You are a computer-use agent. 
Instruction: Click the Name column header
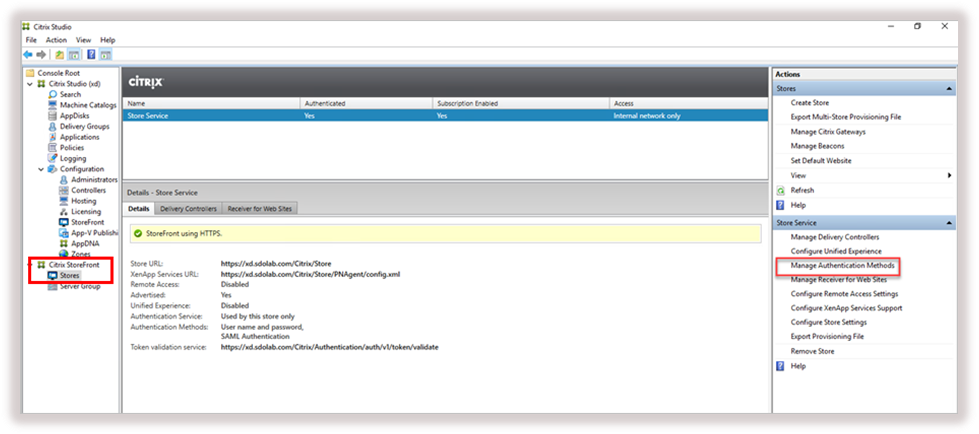[x=212, y=104]
